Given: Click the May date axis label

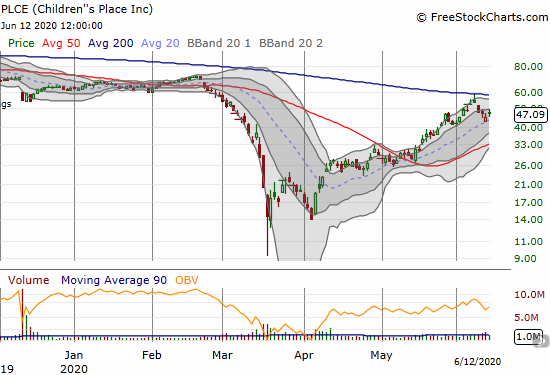Looking at the screenshot, I should 381,355.
